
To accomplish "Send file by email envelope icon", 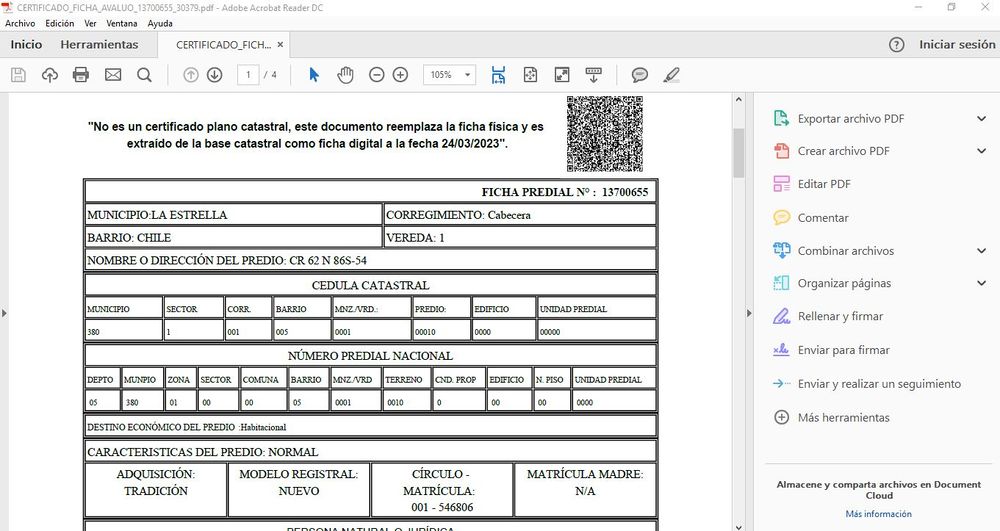I will coord(113,75).
